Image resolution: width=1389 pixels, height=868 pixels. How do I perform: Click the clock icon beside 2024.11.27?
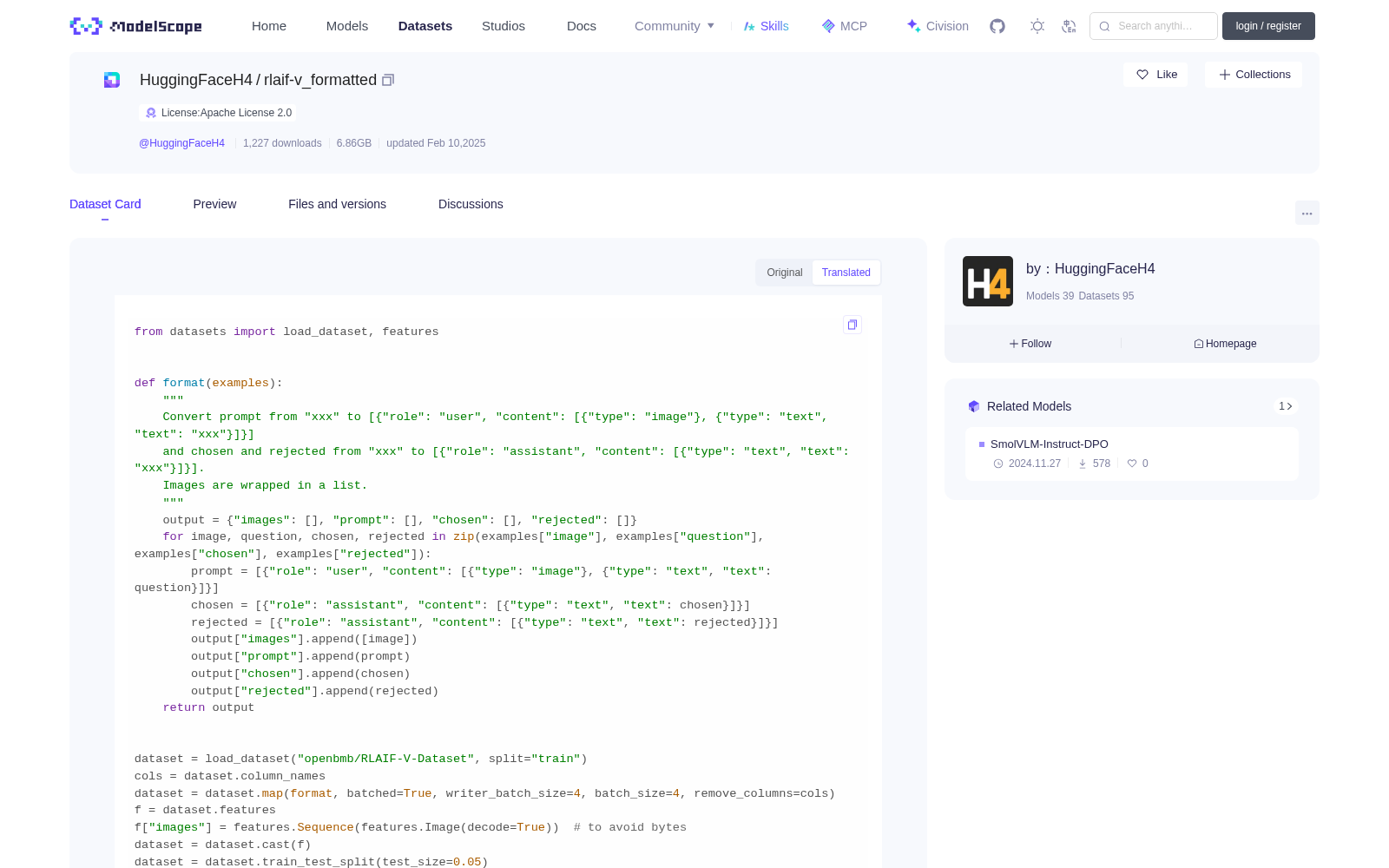(998, 464)
